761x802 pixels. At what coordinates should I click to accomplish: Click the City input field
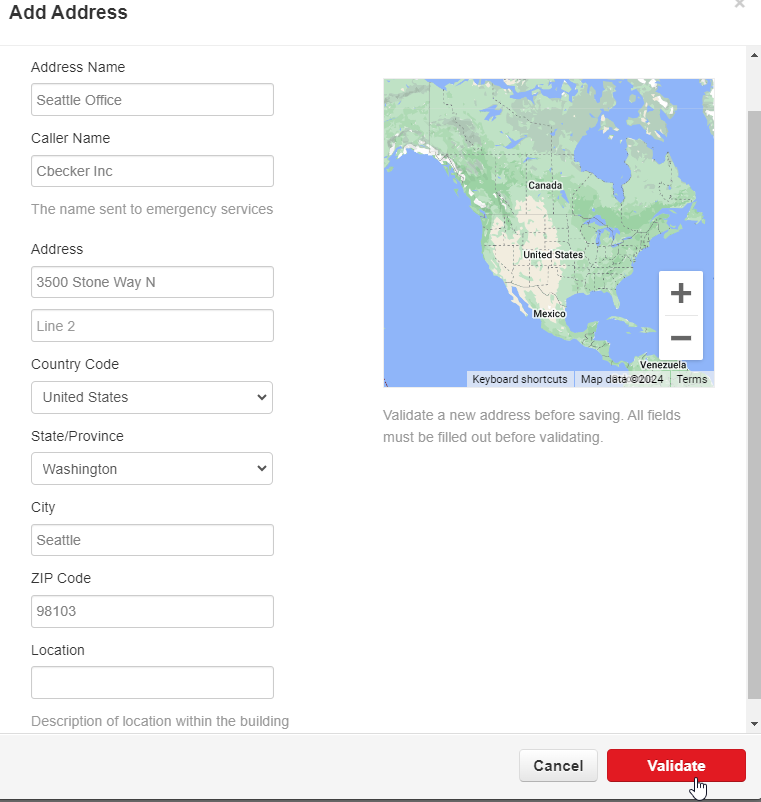click(x=152, y=540)
